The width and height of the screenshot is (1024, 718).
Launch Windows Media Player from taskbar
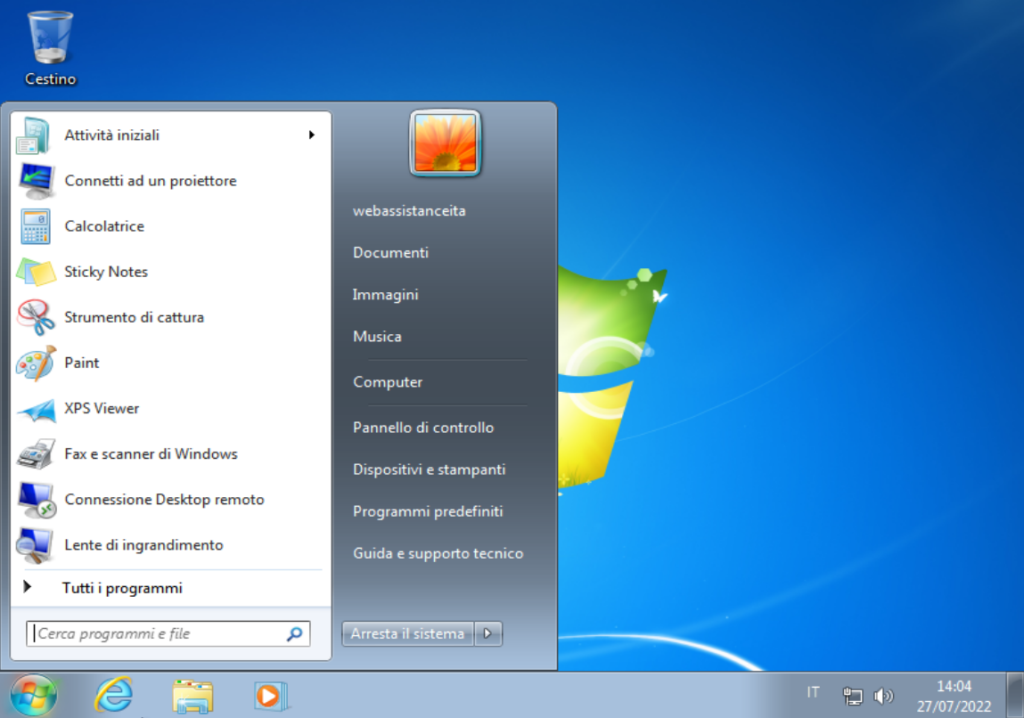point(270,696)
